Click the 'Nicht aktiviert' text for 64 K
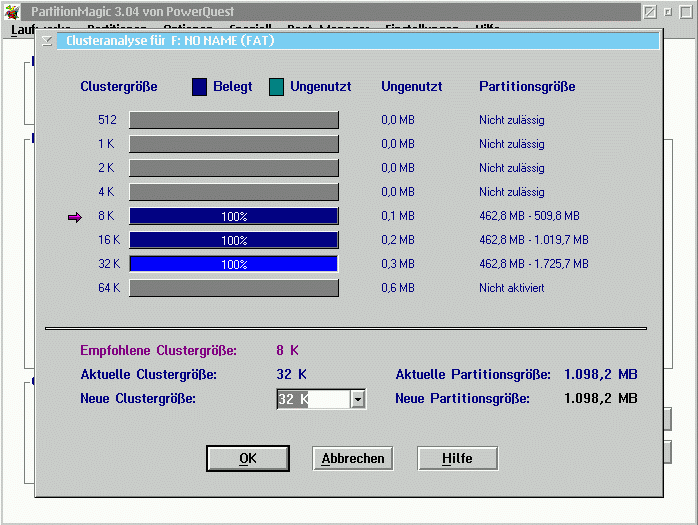 click(511, 288)
